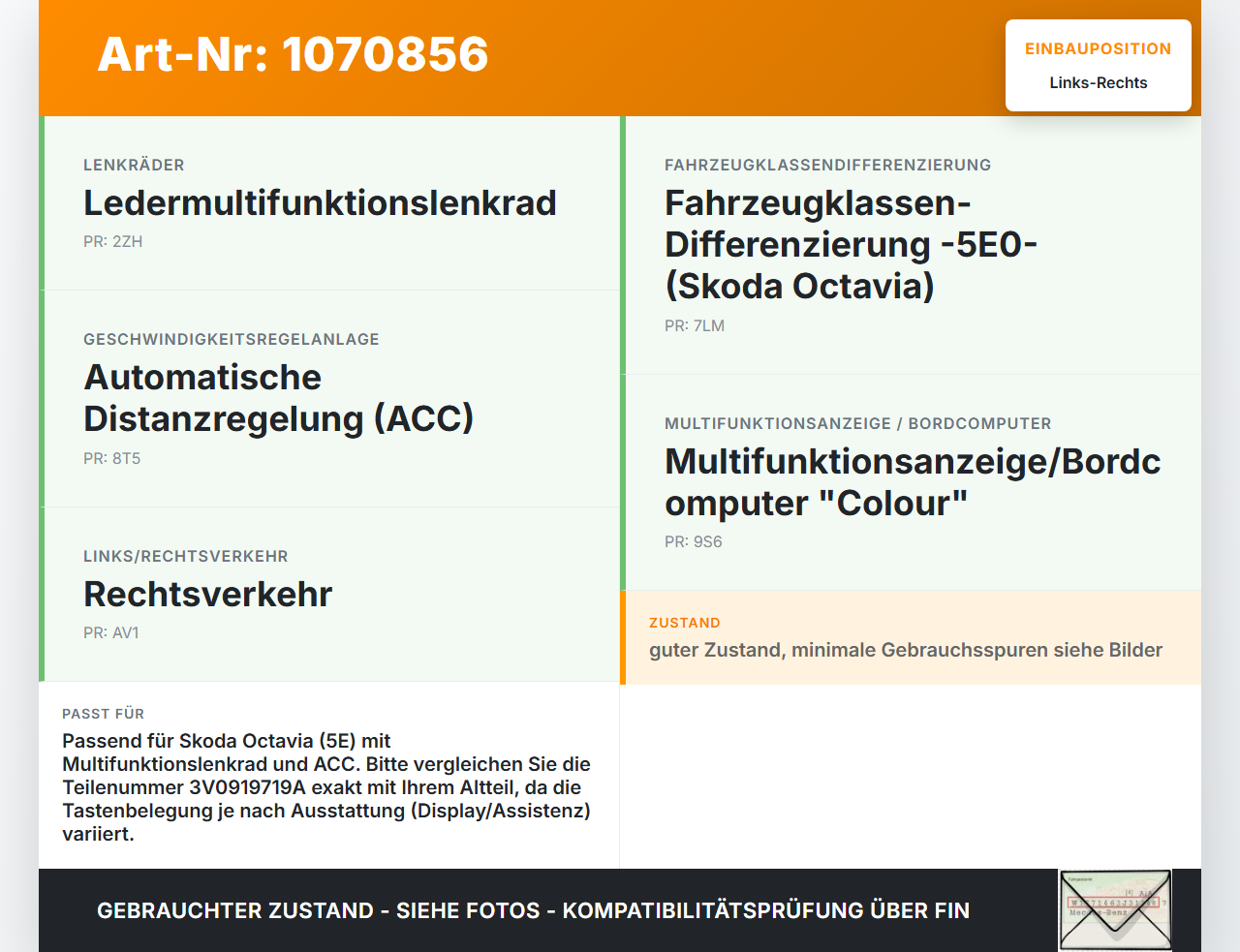Click the LINKS/RECHTSVERKEHR category label

point(186,556)
